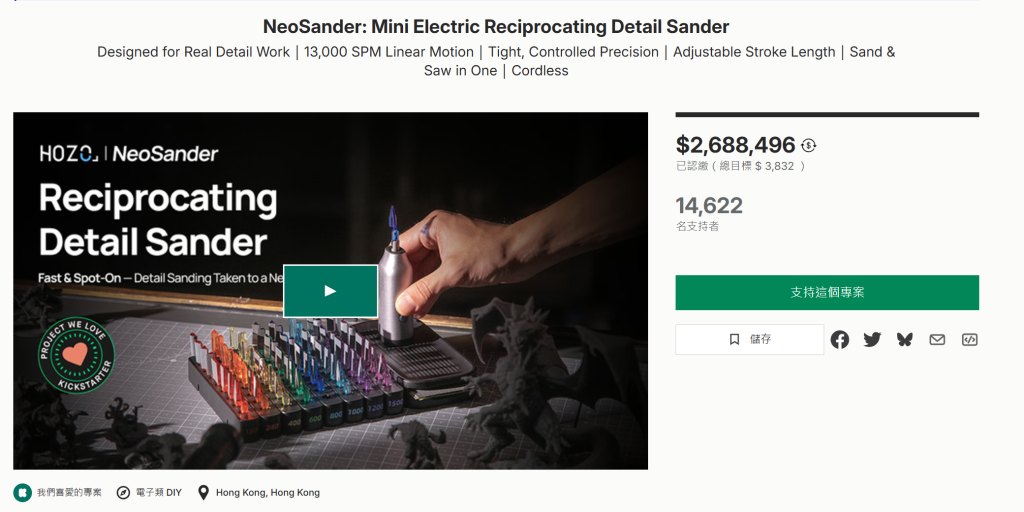This screenshot has width=1024, height=512.
Task: Share project by email envelope icon
Action: coord(937,340)
